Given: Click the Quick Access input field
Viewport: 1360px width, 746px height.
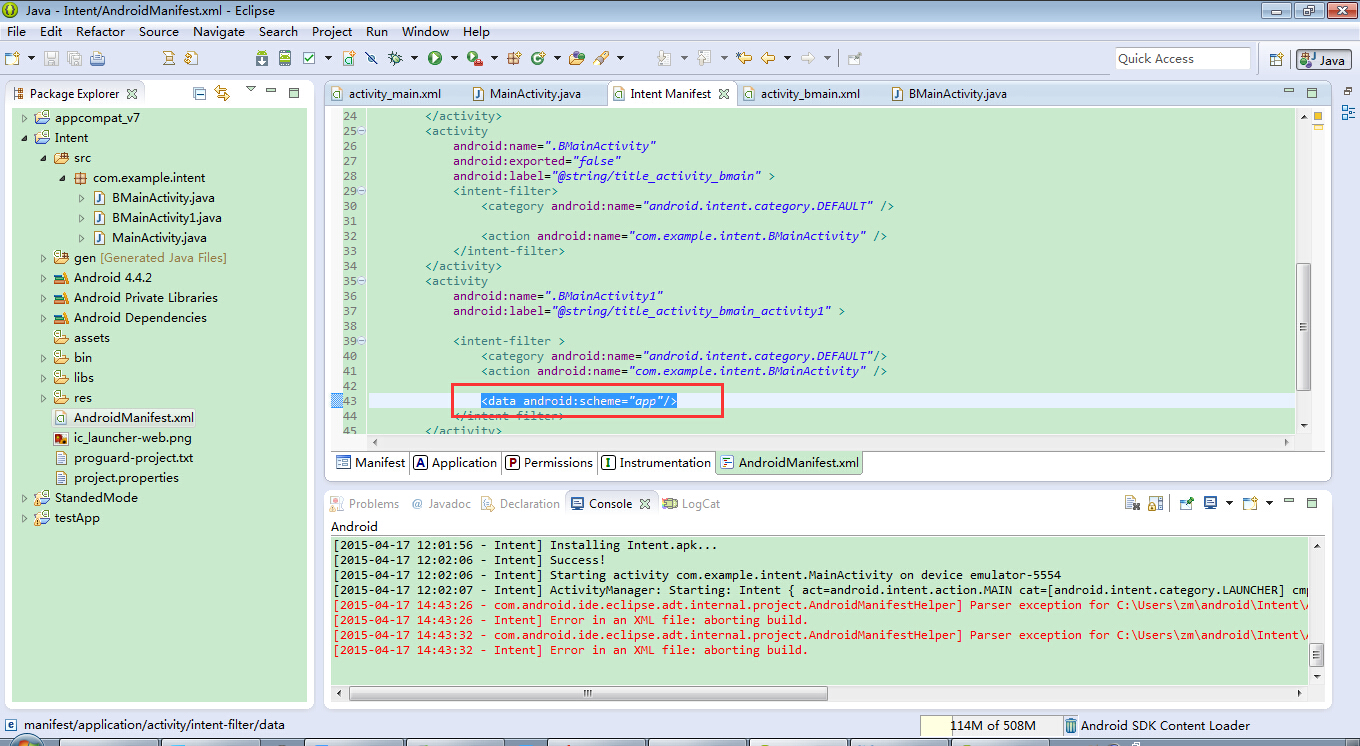Looking at the screenshot, I should 1183,59.
